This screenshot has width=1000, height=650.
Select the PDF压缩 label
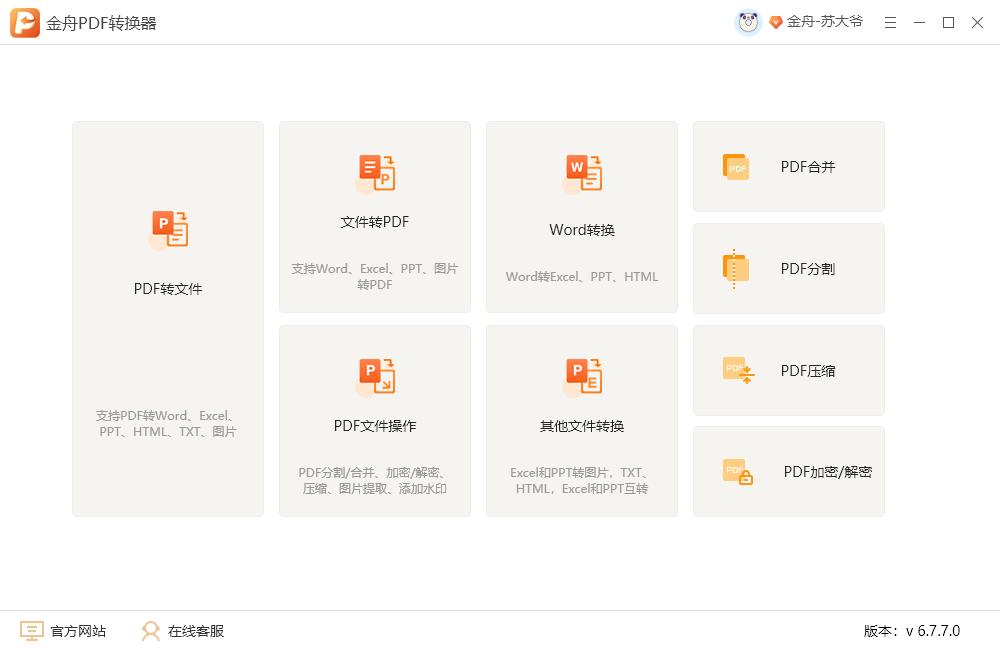[x=808, y=371]
